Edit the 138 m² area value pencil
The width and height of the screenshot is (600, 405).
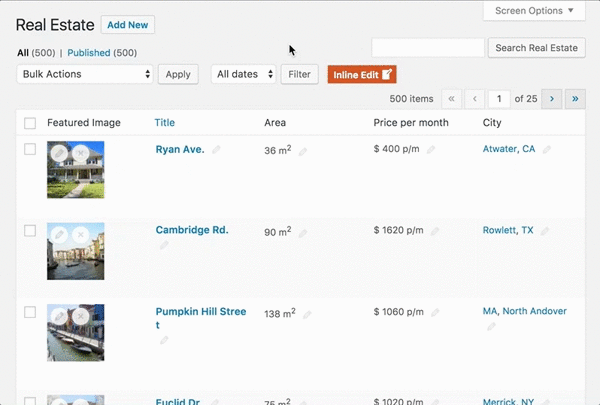coord(307,315)
